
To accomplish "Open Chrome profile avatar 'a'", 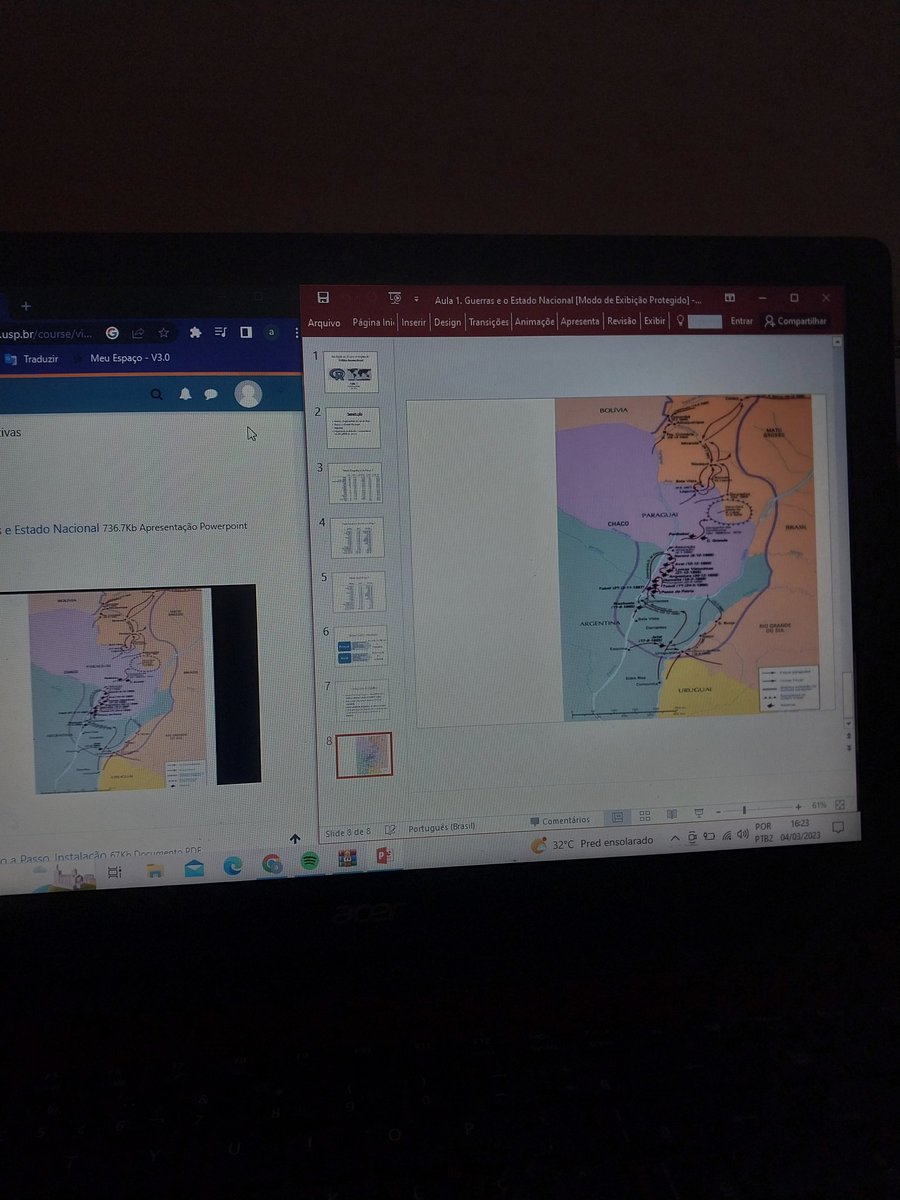I will coord(271,333).
